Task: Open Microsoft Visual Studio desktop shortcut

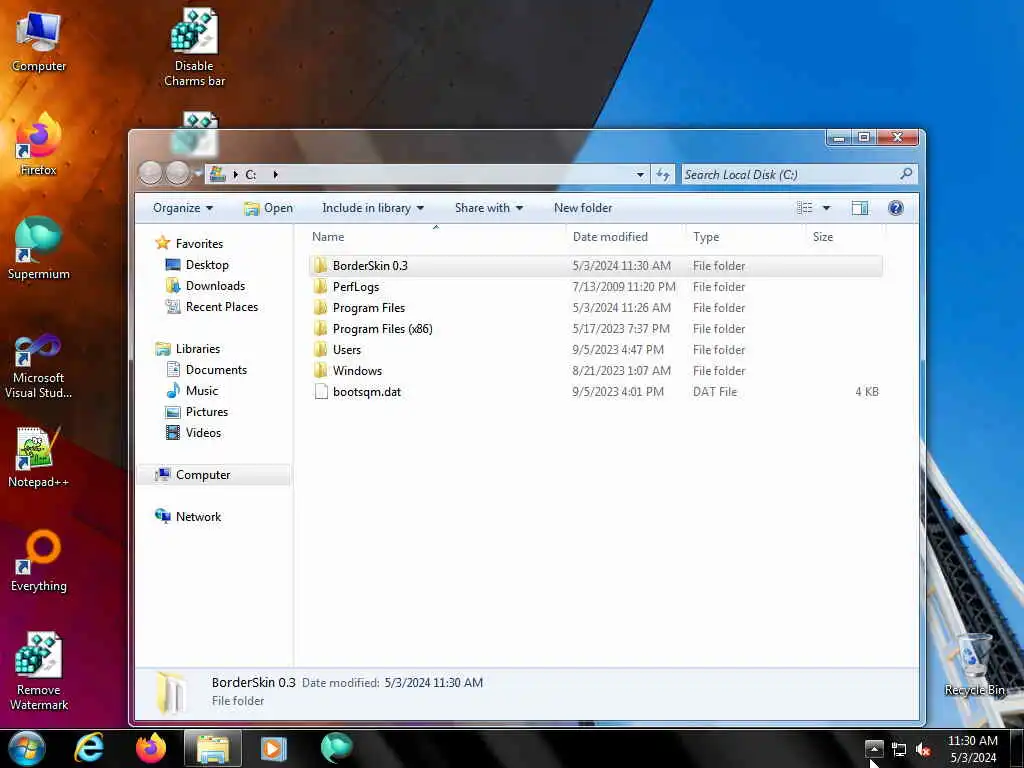Action: click(39, 366)
